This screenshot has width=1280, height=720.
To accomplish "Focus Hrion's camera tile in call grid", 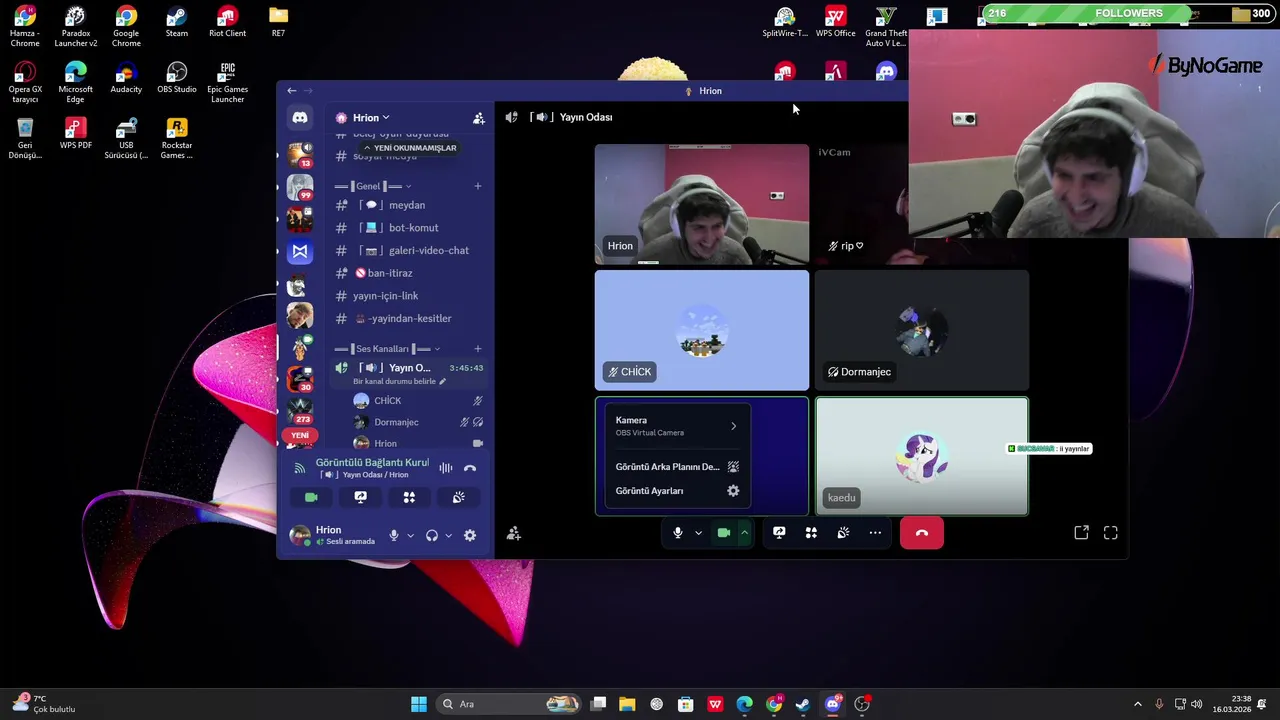I will coord(702,204).
